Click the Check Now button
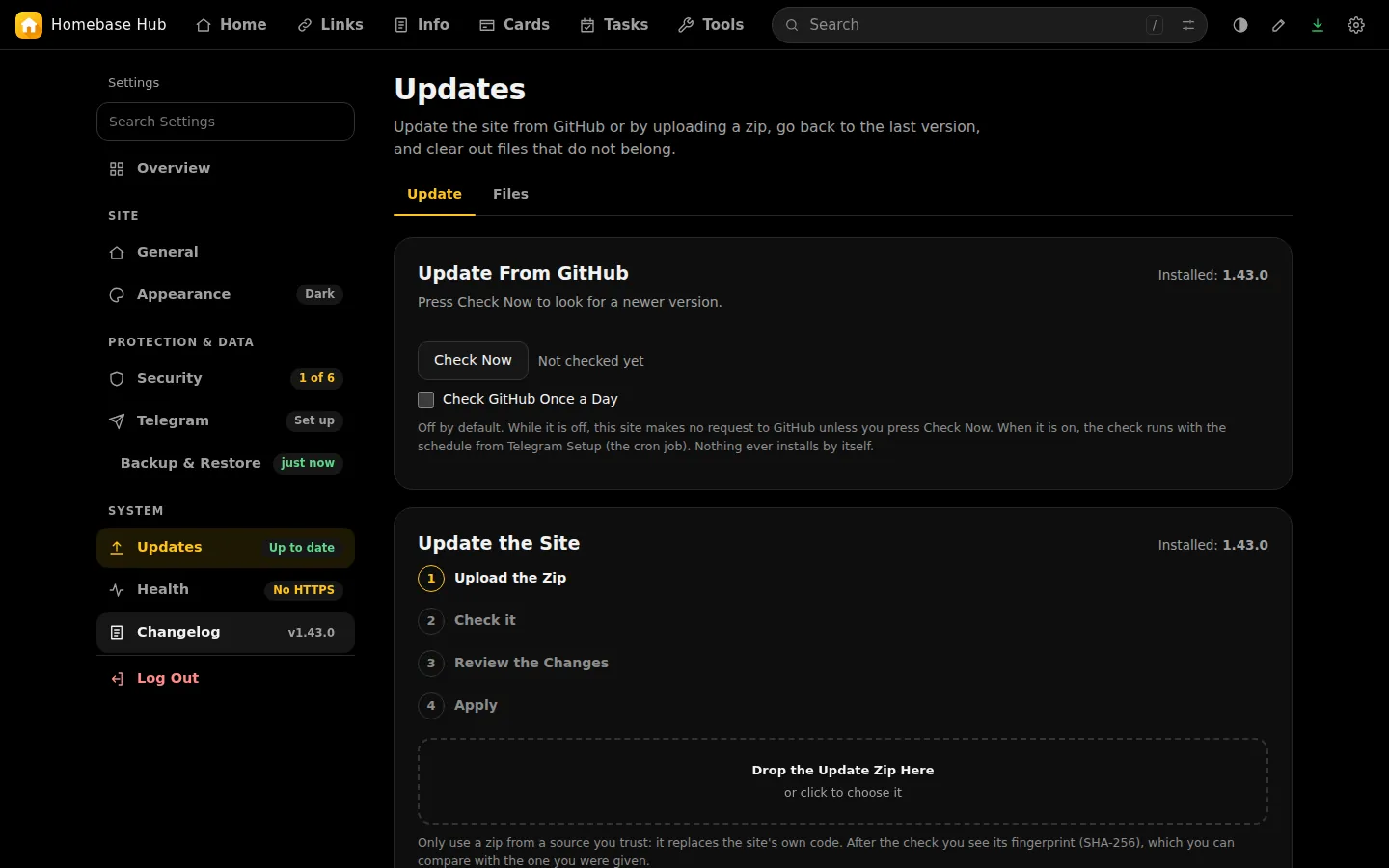This screenshot has height=868, width=1389. point(473,361)
